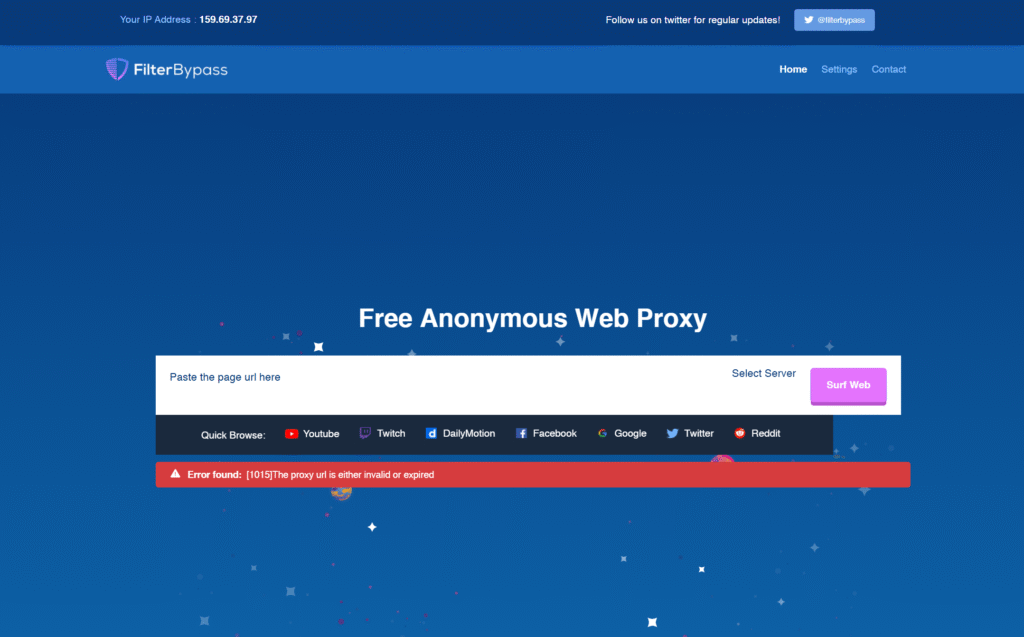Click the Twitch logo icon

[365, 433]
